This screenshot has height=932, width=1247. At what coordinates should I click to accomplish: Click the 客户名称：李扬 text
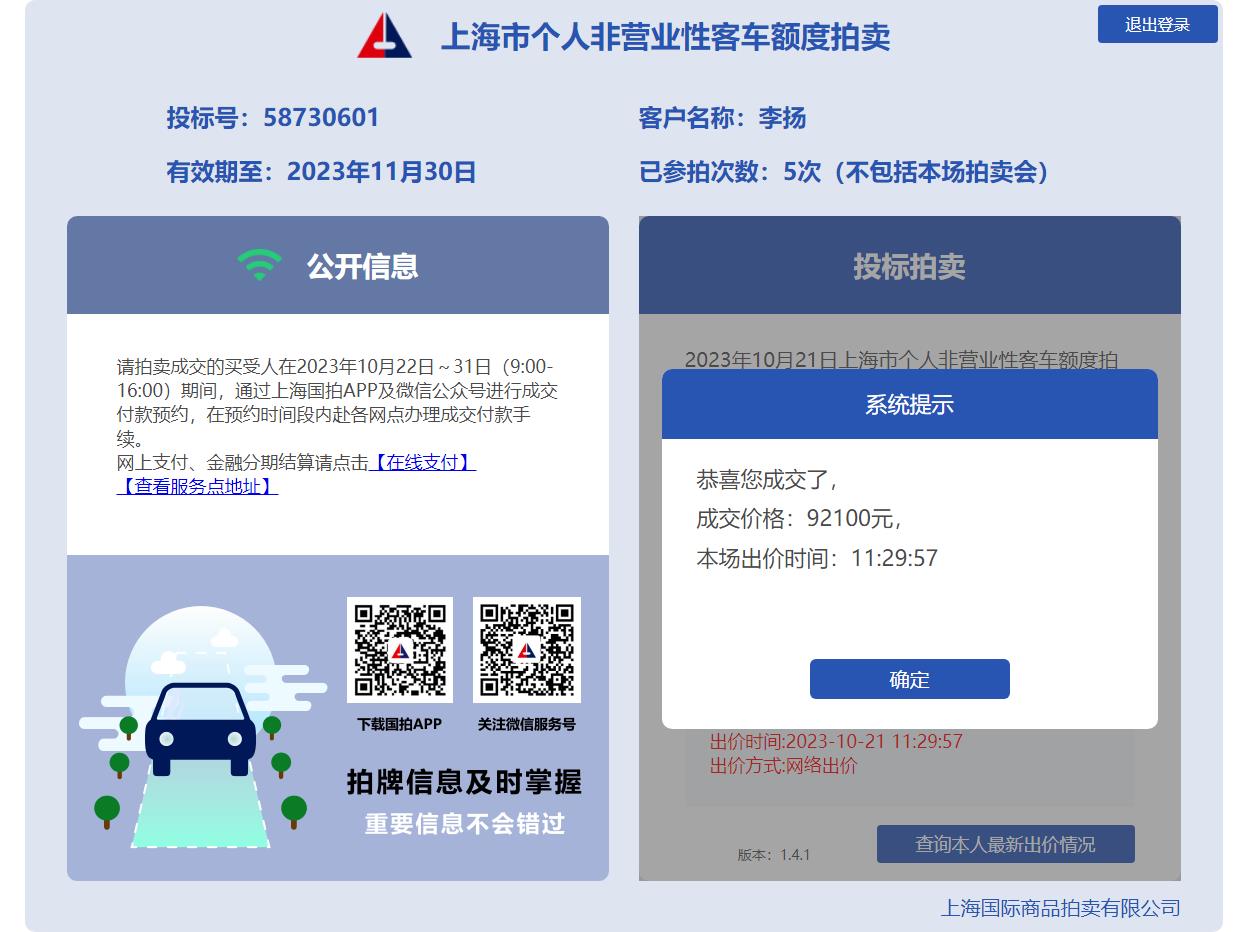coord(722,118)
